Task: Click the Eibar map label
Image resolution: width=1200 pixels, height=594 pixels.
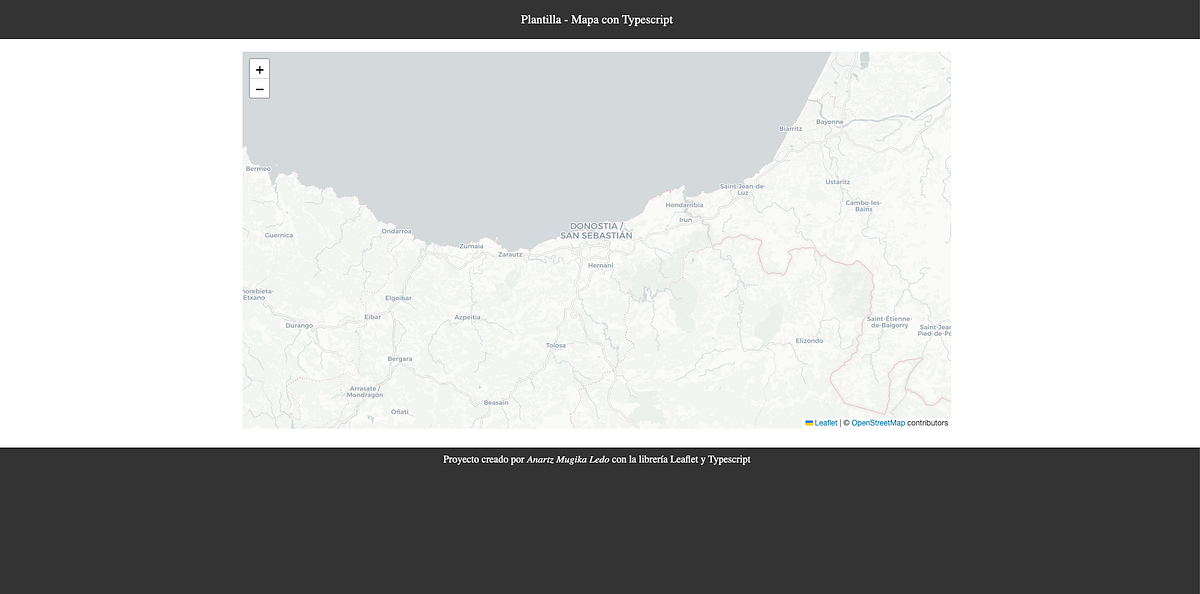Action: [x=374, y=315]
